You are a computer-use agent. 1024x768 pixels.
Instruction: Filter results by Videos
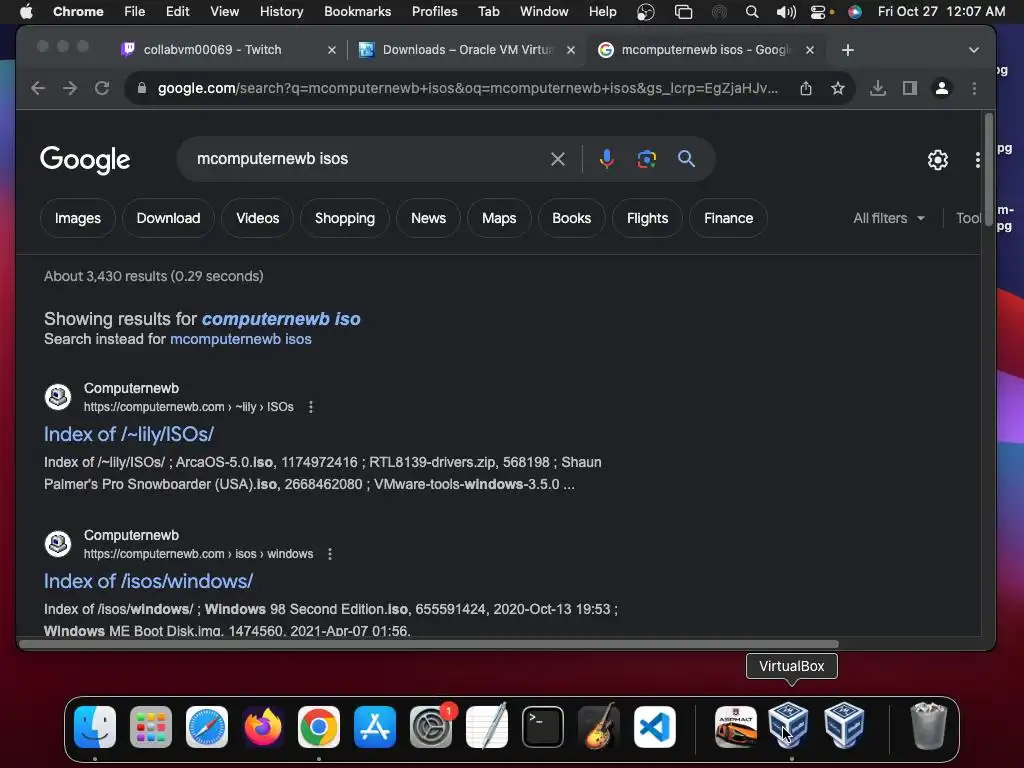[x=258, y=218]
